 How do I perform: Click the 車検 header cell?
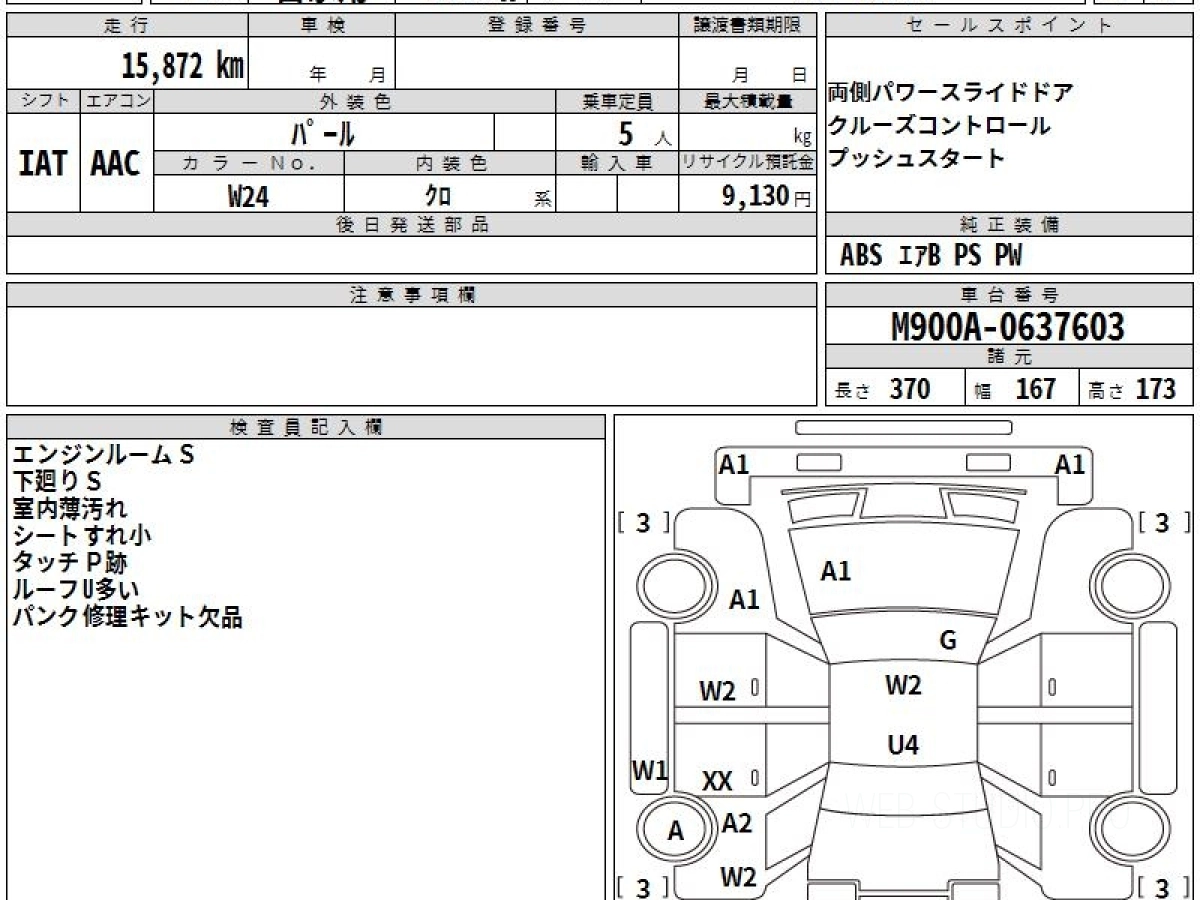tap(322, 26)
